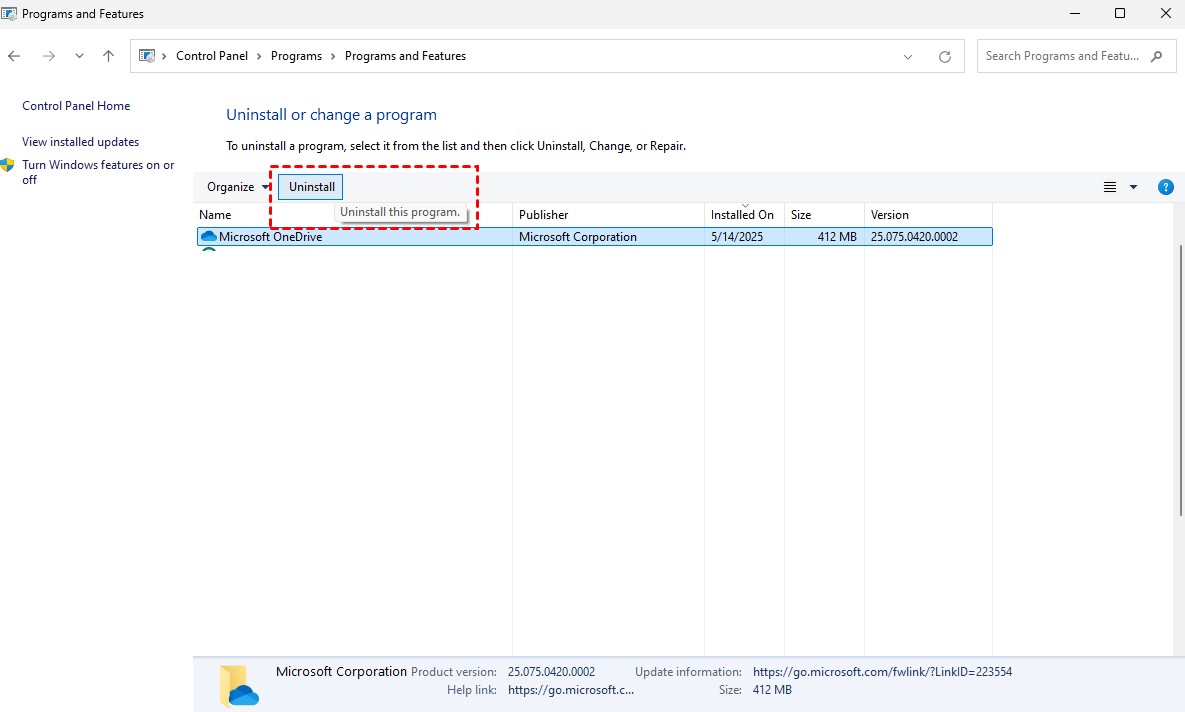Open the Organize menu
The height and width of the screenshot is (712, 1185).
pos(237,187)
